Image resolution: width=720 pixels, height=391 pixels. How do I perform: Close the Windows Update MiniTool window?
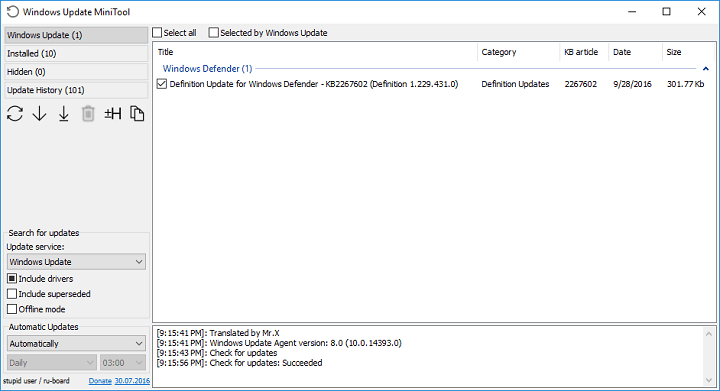(x=701, y=12)
